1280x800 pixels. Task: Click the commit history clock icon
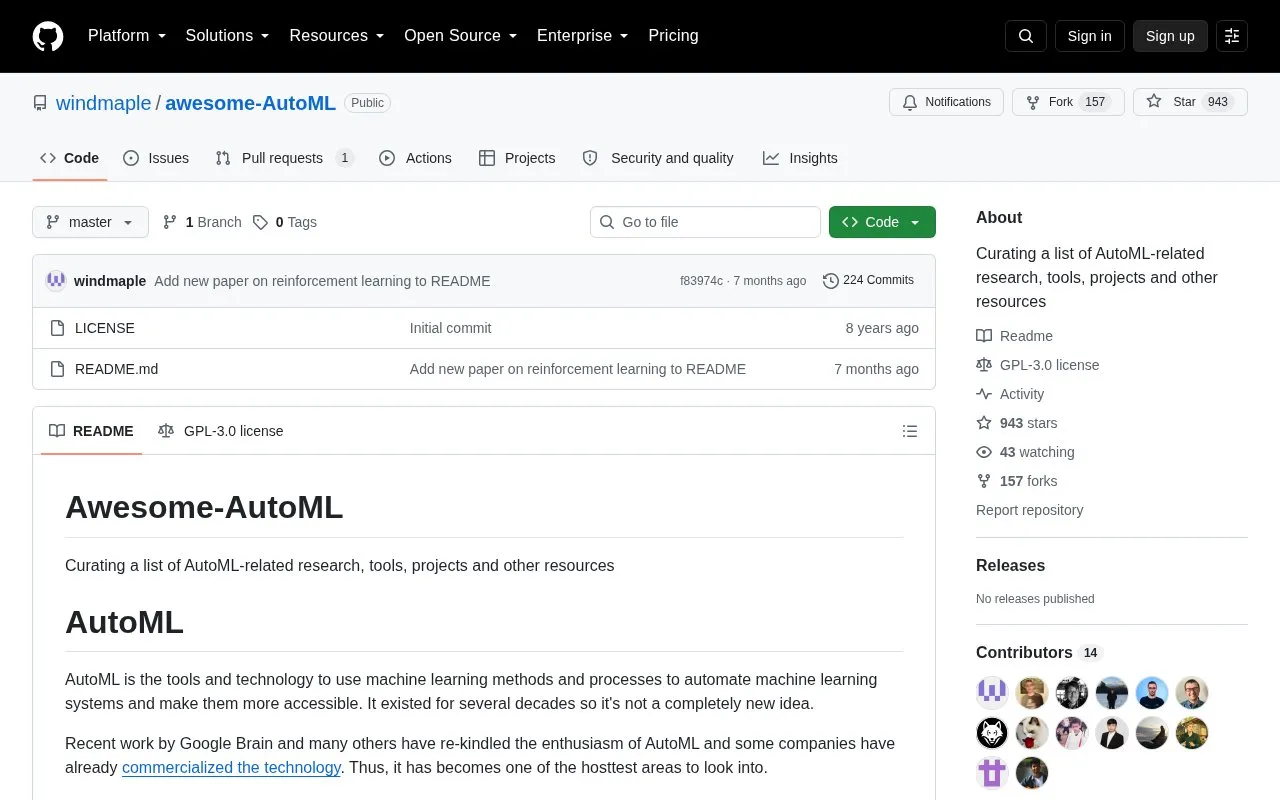point(830,281)
